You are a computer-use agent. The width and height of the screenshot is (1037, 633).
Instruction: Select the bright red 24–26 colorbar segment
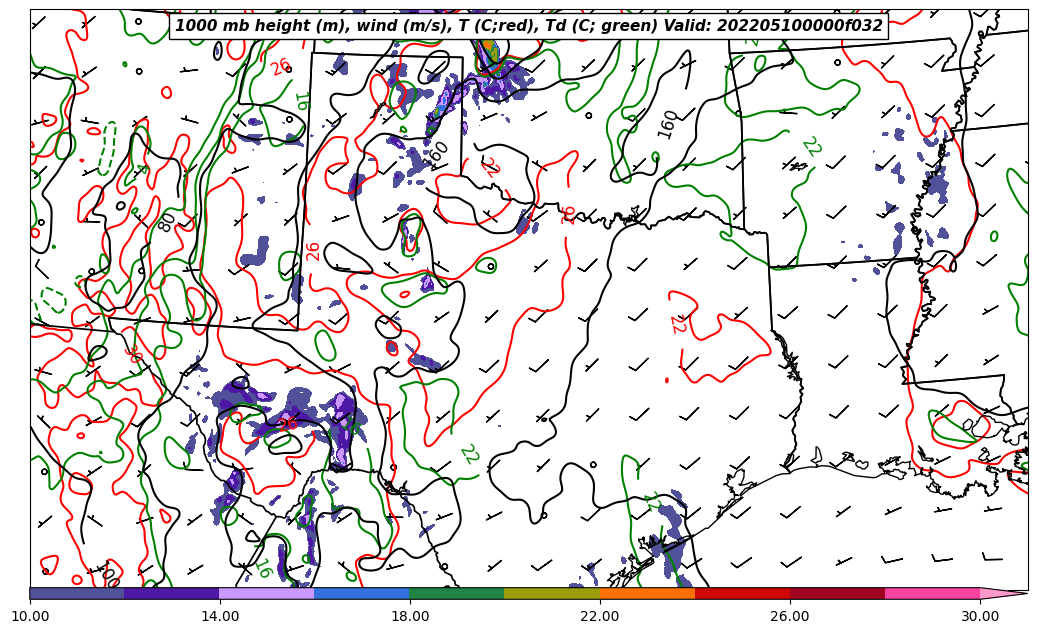(x=742, y=593)
